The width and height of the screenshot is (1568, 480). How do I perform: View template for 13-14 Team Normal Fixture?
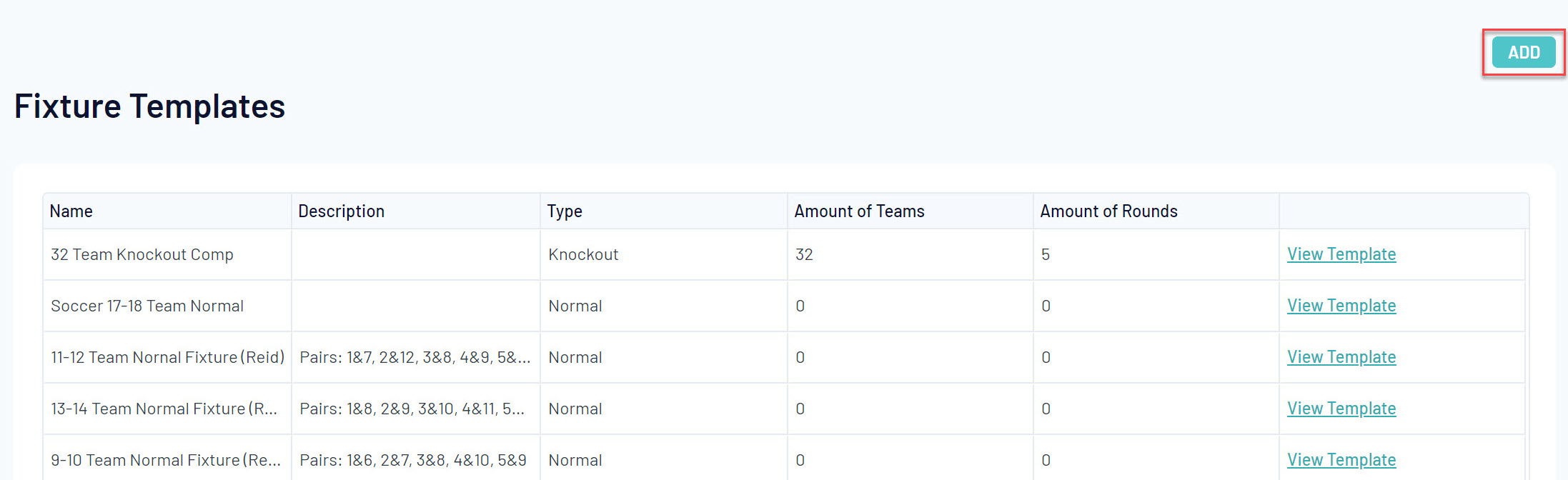pyautogui.click(x=1341, y=409)
